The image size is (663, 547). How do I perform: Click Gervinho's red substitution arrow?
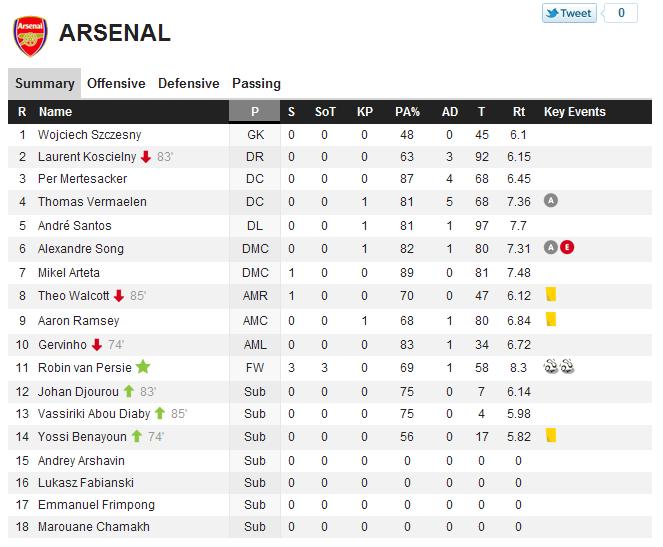[97, 344]
